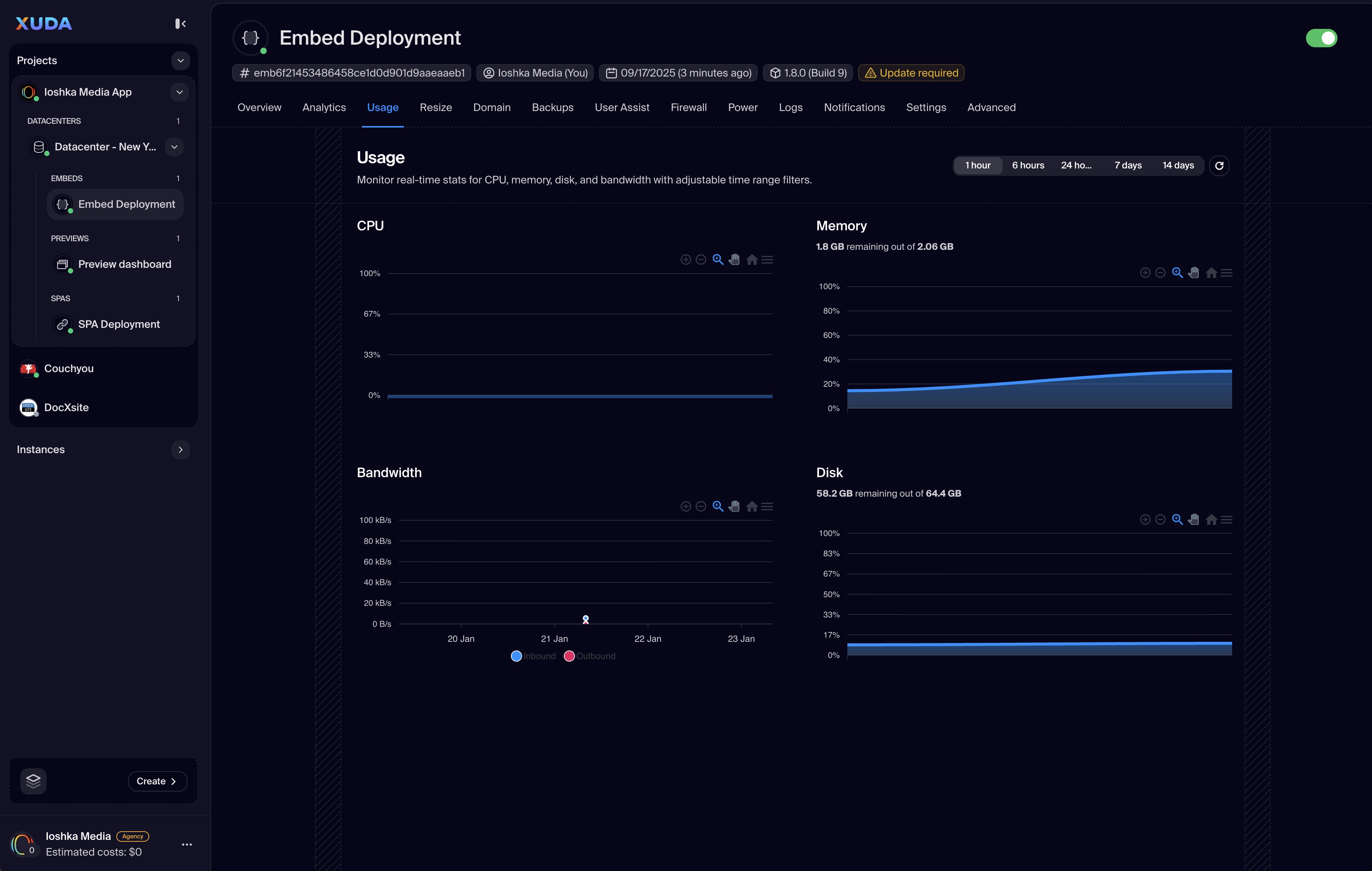Image resolution: width=1372 pixels, height=871 pixels.
Task: Expand the Instances section
Action: click(x=180, y=449)
